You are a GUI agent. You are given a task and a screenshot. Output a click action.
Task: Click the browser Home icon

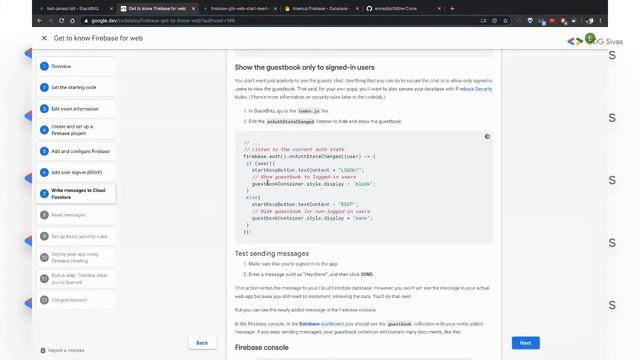(x=72, y=20)
